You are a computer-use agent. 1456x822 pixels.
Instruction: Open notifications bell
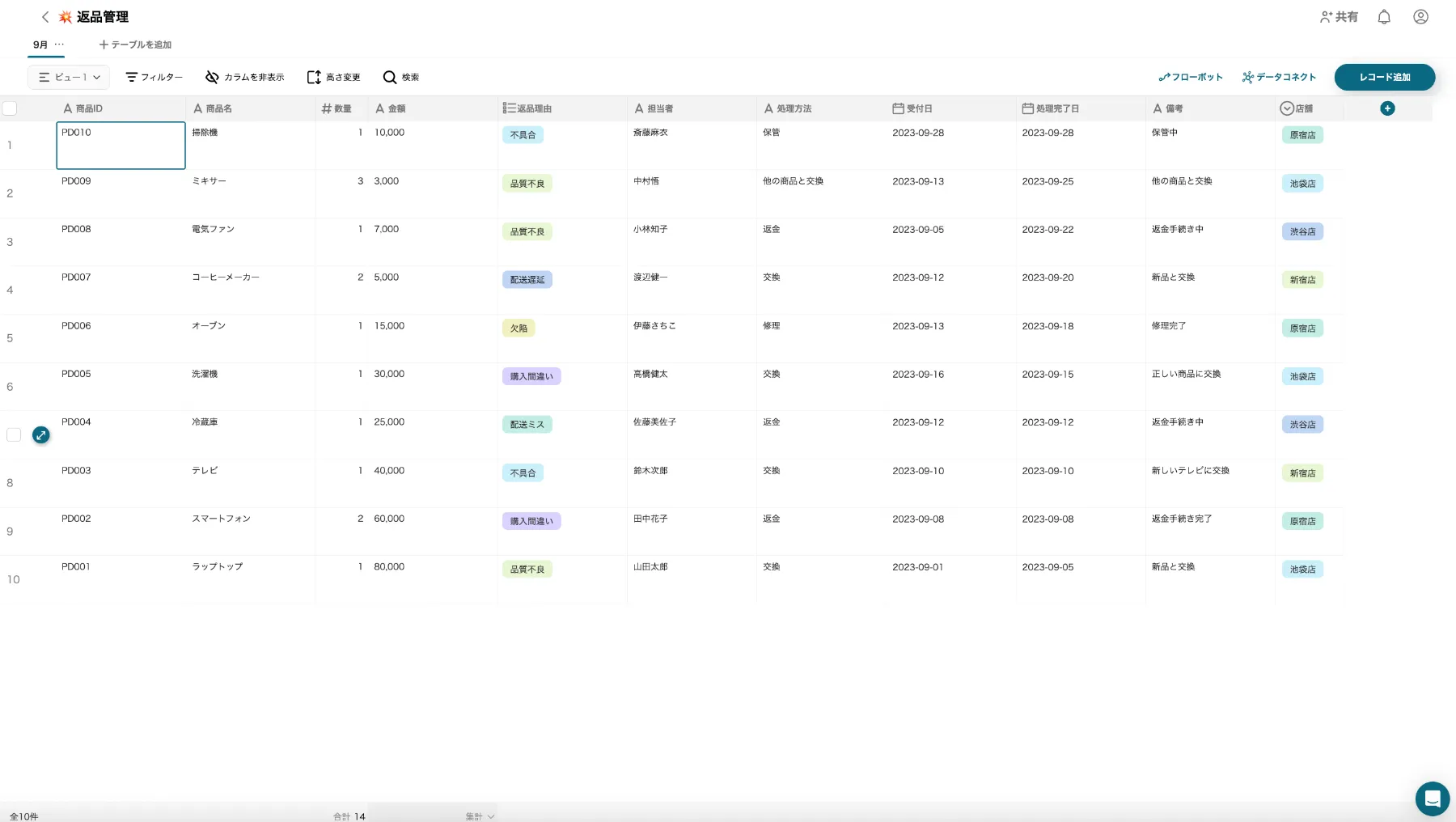1384,17
